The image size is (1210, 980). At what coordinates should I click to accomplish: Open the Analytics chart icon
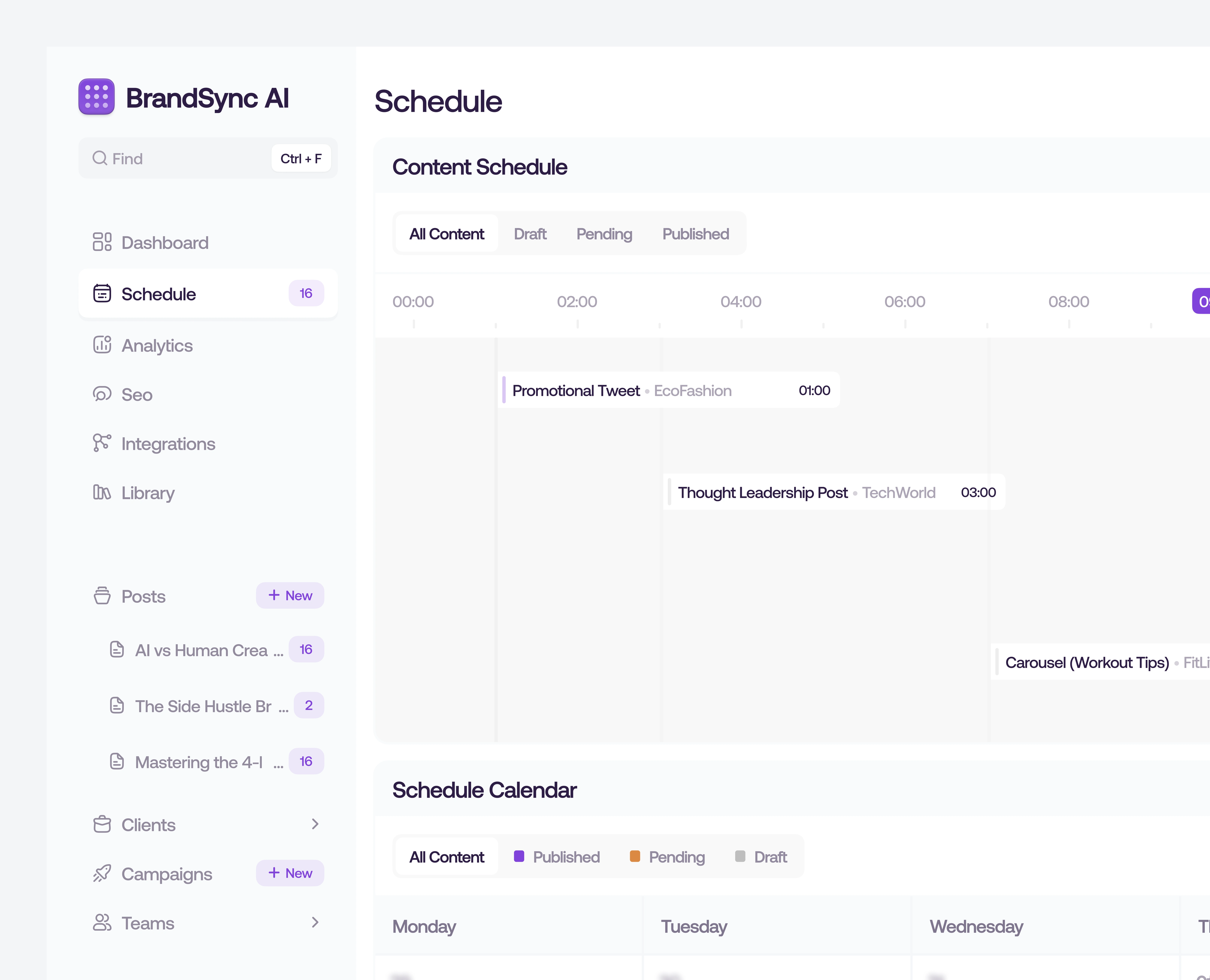(102, 345)
